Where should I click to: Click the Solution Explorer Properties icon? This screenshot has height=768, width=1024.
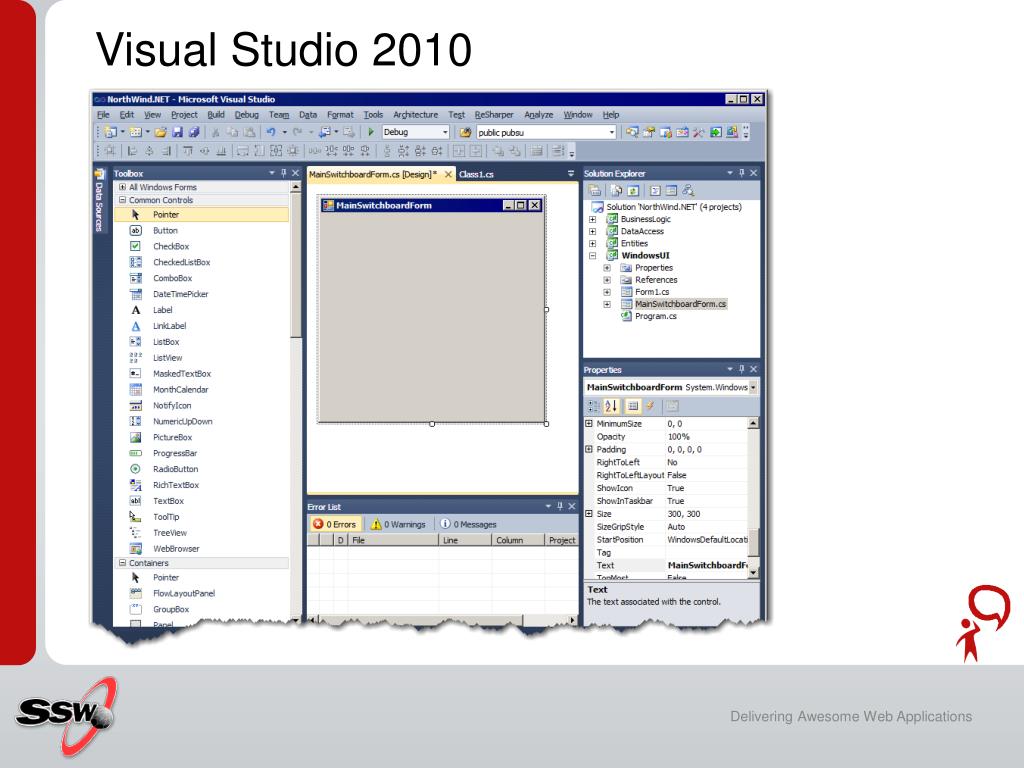tap(595, 191)
